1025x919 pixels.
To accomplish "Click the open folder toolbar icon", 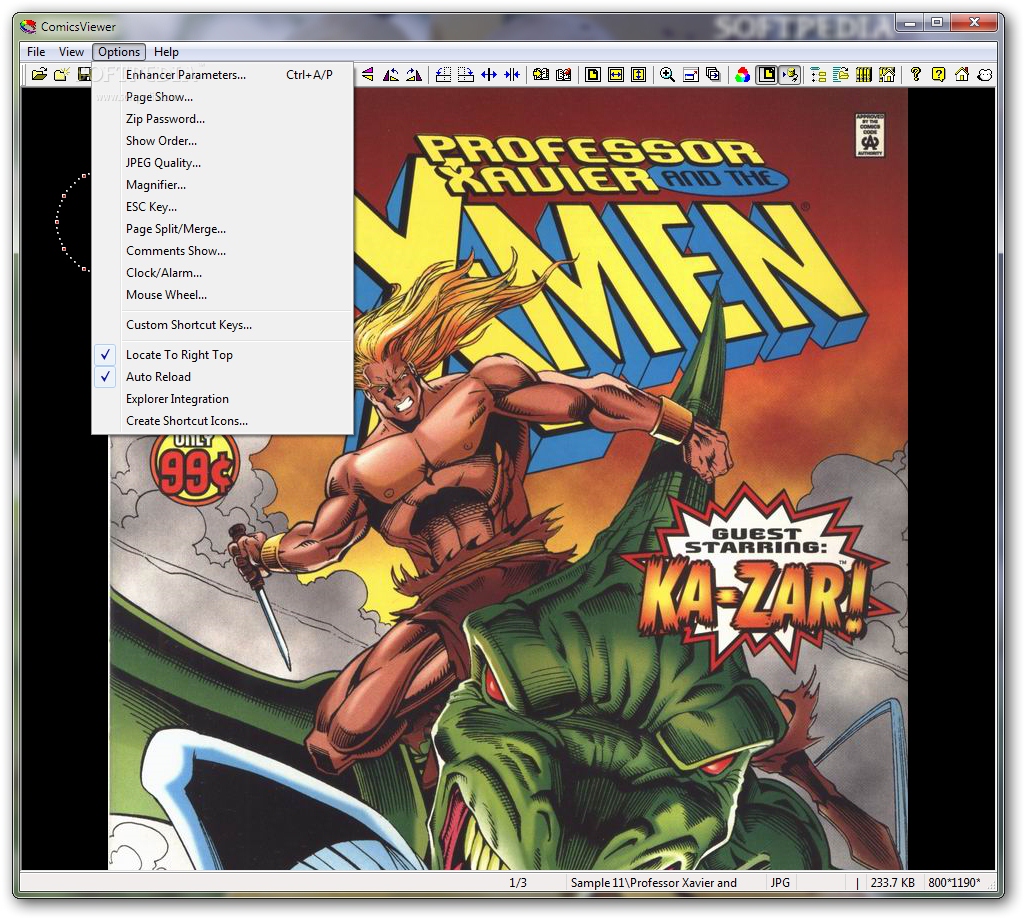I will coord(39,75).
